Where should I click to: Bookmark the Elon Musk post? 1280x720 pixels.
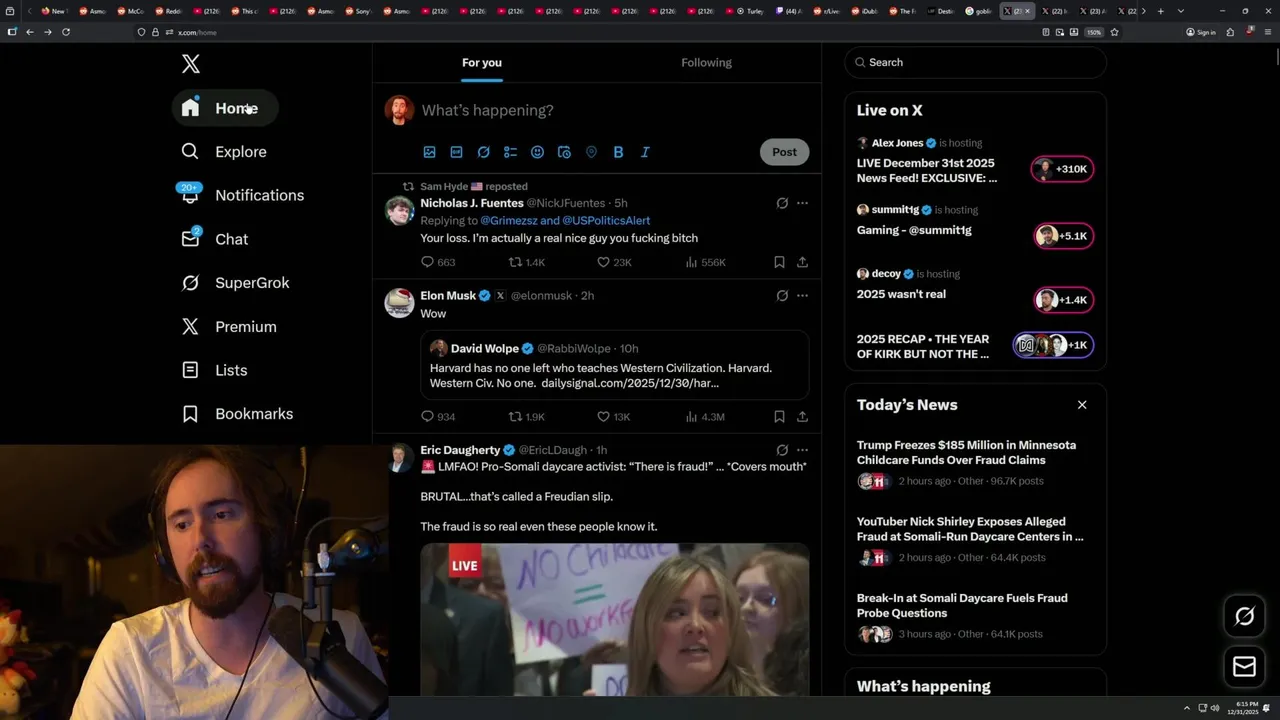click(779, 417)
